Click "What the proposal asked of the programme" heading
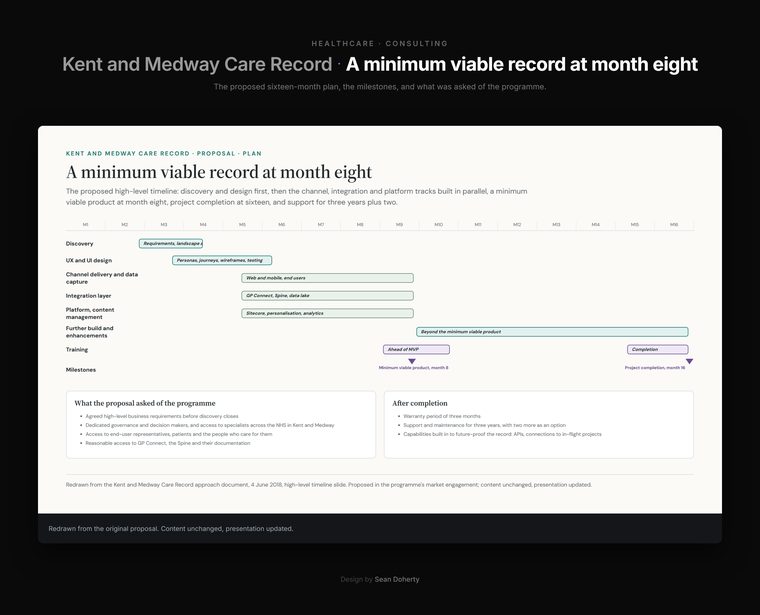The height and width of the screenshot is (615, 760). 145,403
